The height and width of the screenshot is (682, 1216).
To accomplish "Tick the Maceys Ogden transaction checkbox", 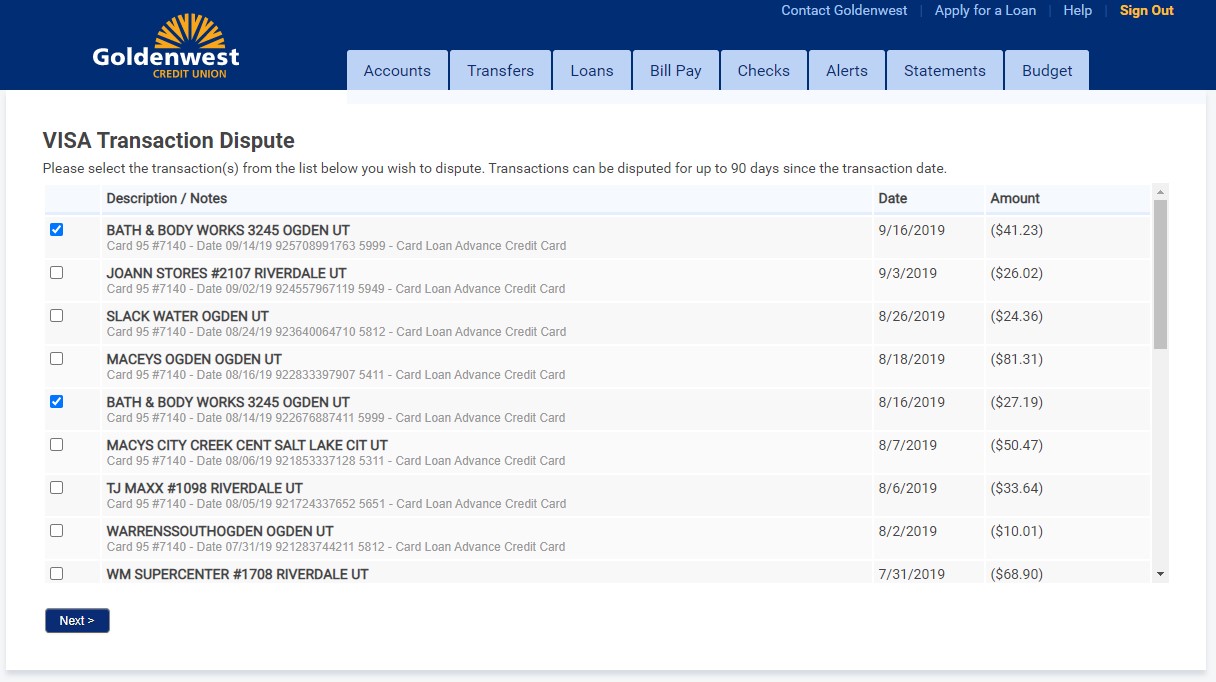I will pos(56,359).
